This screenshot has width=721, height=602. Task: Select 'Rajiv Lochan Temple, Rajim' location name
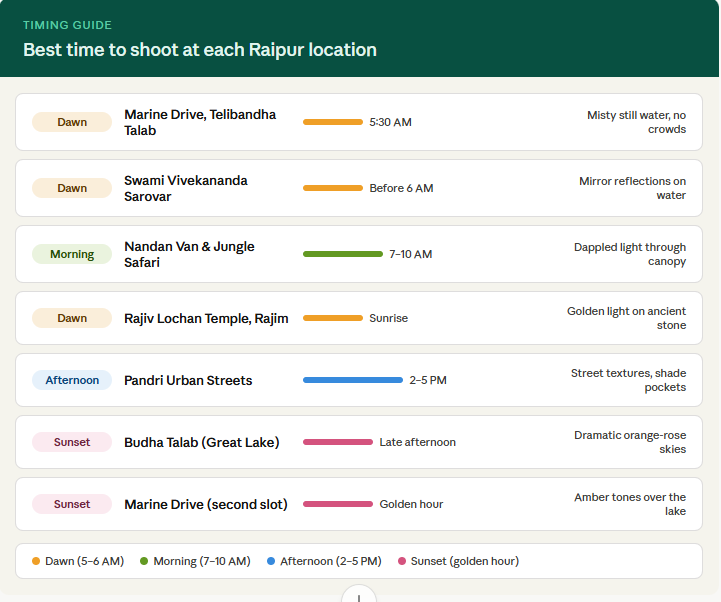(x=206, y=318)
